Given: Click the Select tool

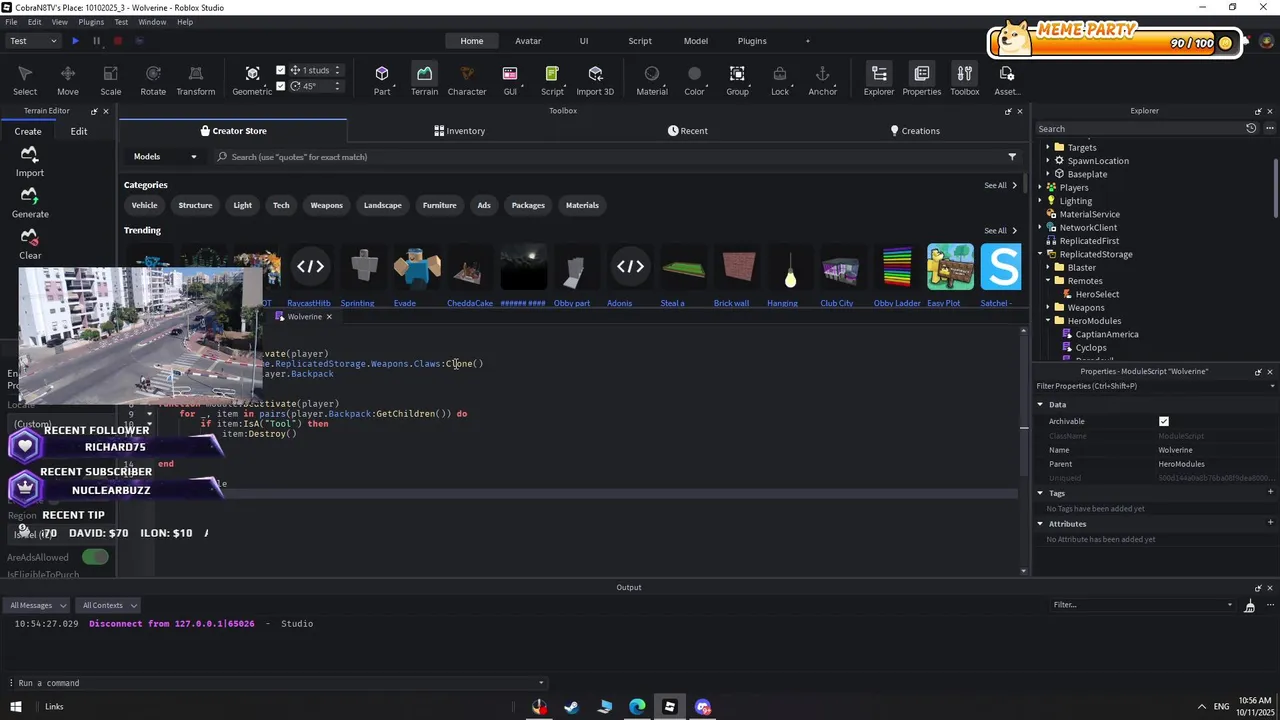Looking at the screenshot, I should pyautogui.click(x=25, y=80).
